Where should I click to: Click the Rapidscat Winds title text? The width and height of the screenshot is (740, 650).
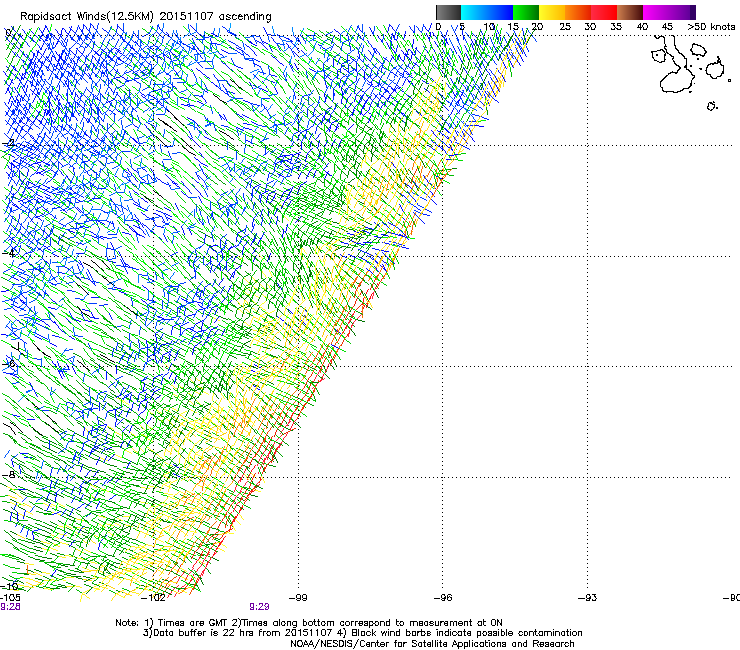click(x=146, y=17)
